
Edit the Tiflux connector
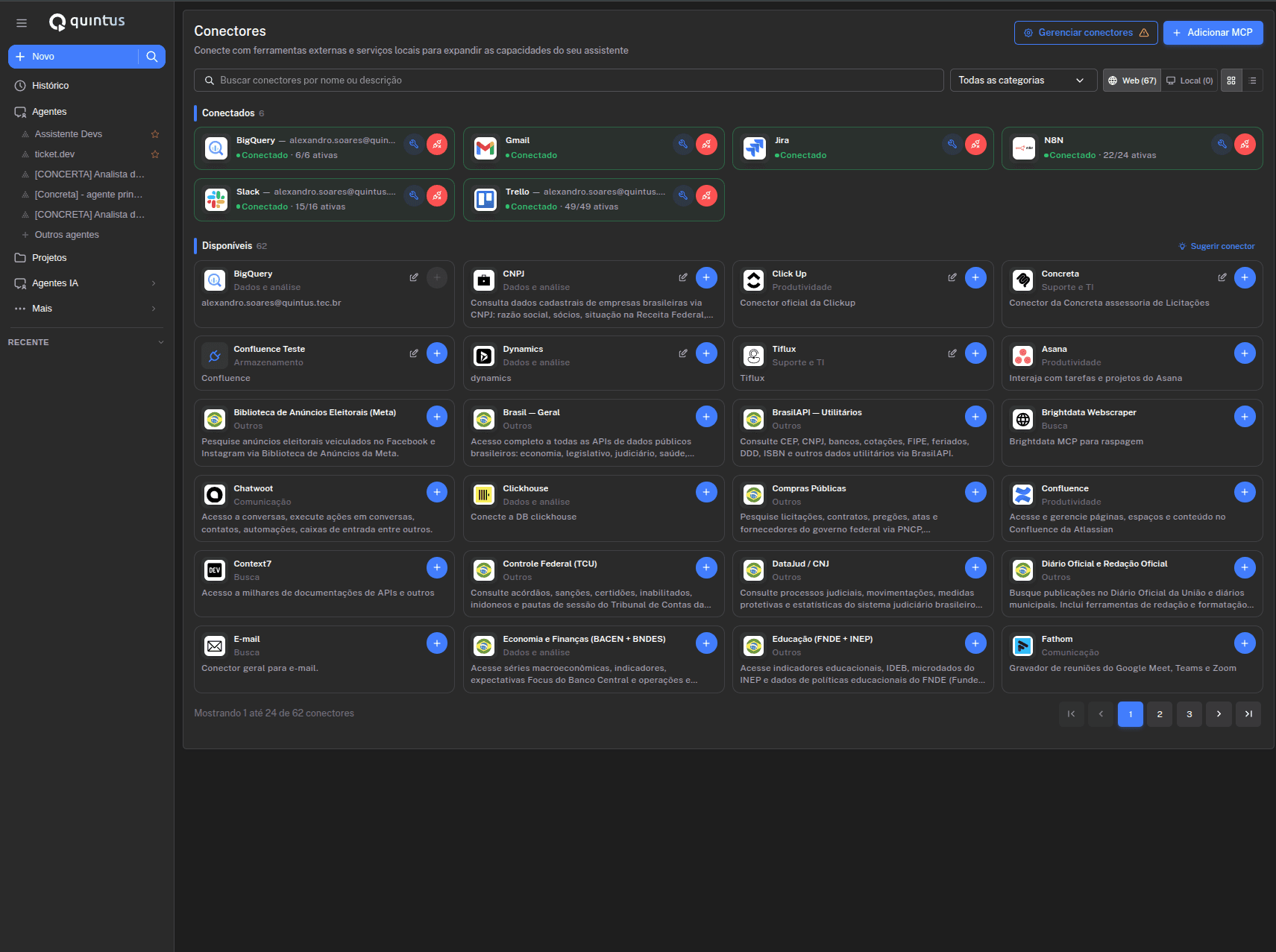point(952,353)
